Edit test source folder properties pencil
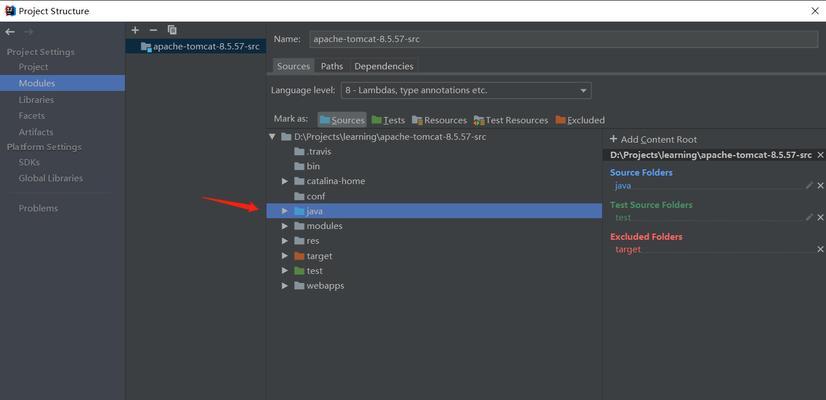 pyautogui.click(x=809, y=217)
